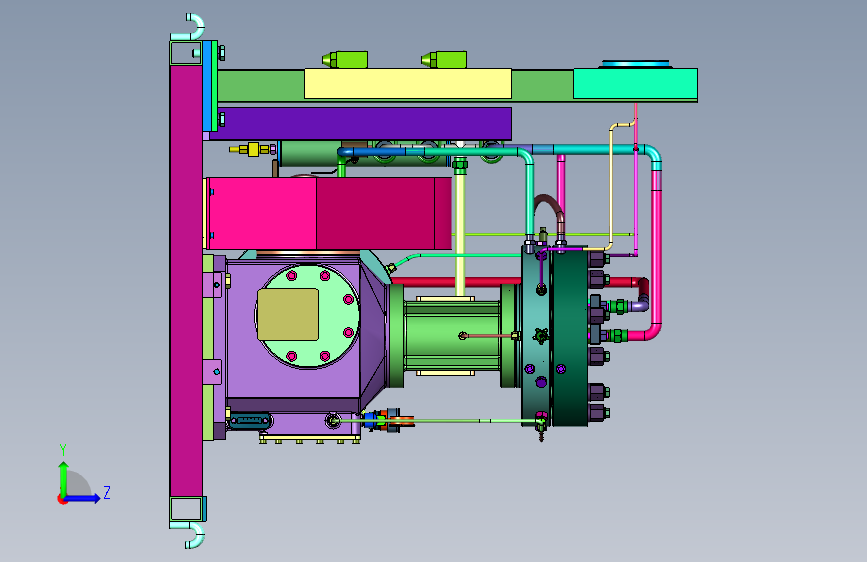The image size is (867, 562).
Task: Select the bright teal block at top right
Action: pos(635,84)
